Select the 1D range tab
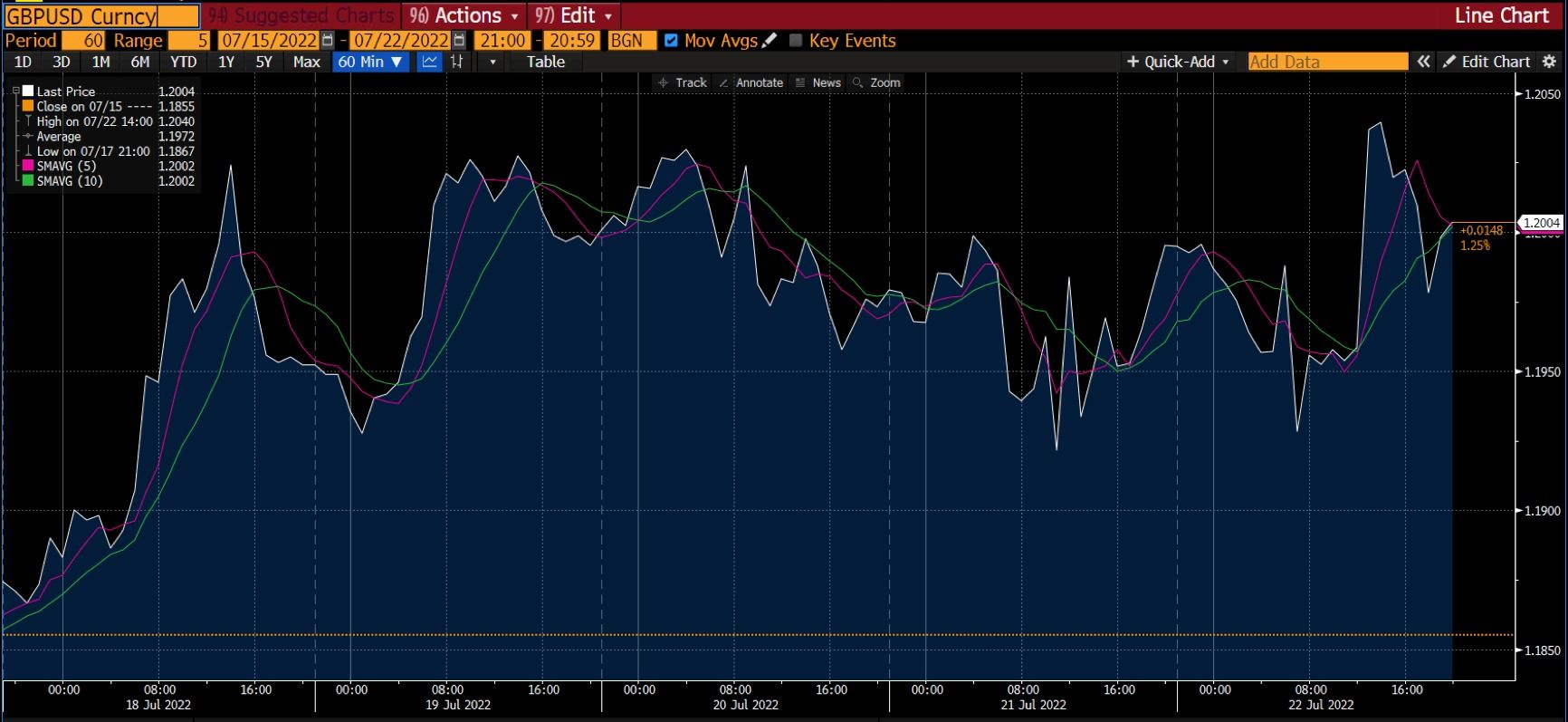The width and height of the screenshot is (1568, 722). [x=23, y=62]
